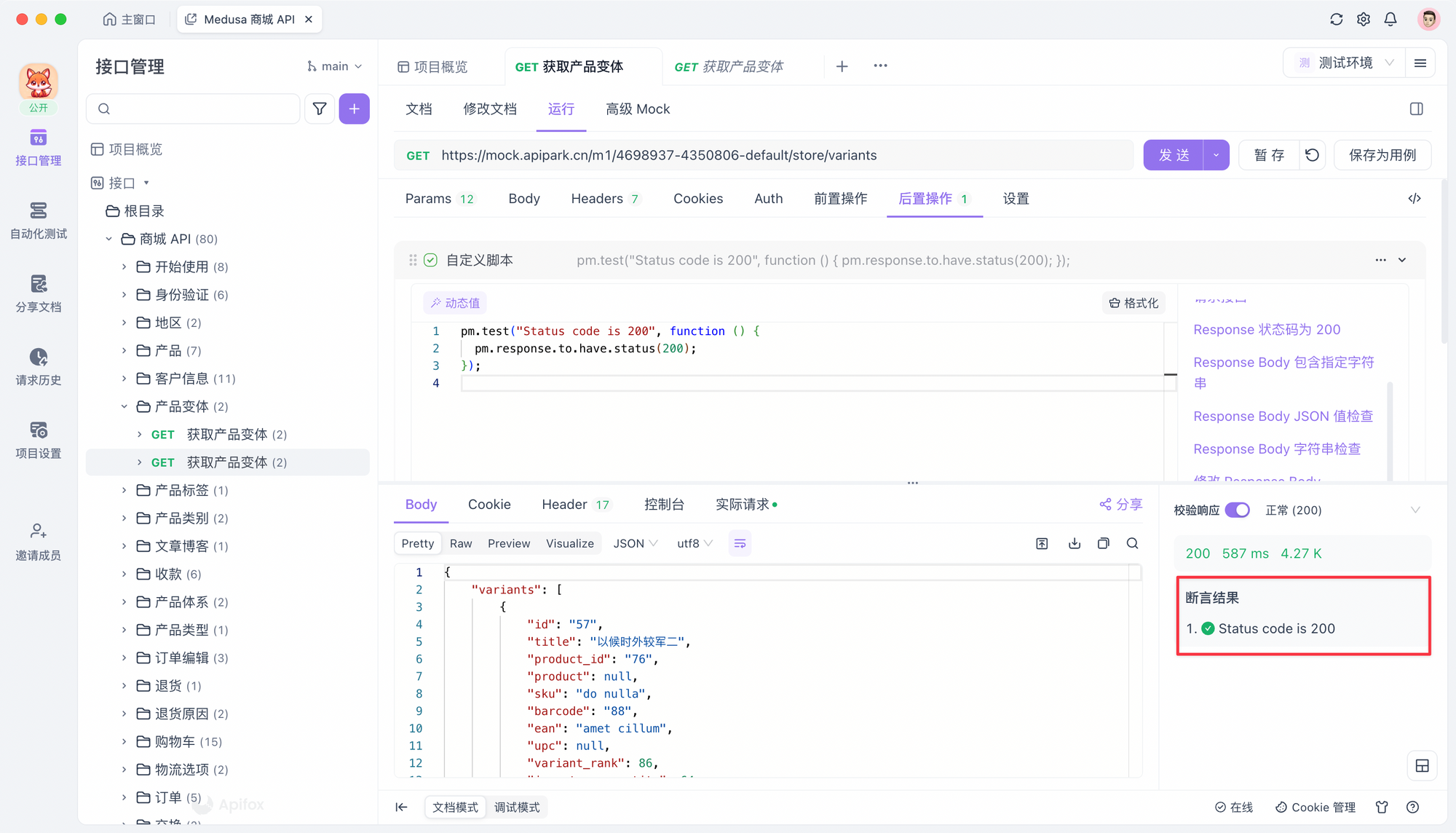Image resolution: width=1456 pixels, height=833 pixels.
Task: Toggle the 自定义脚本 checkbox enable state
Action: coord(431,260)
